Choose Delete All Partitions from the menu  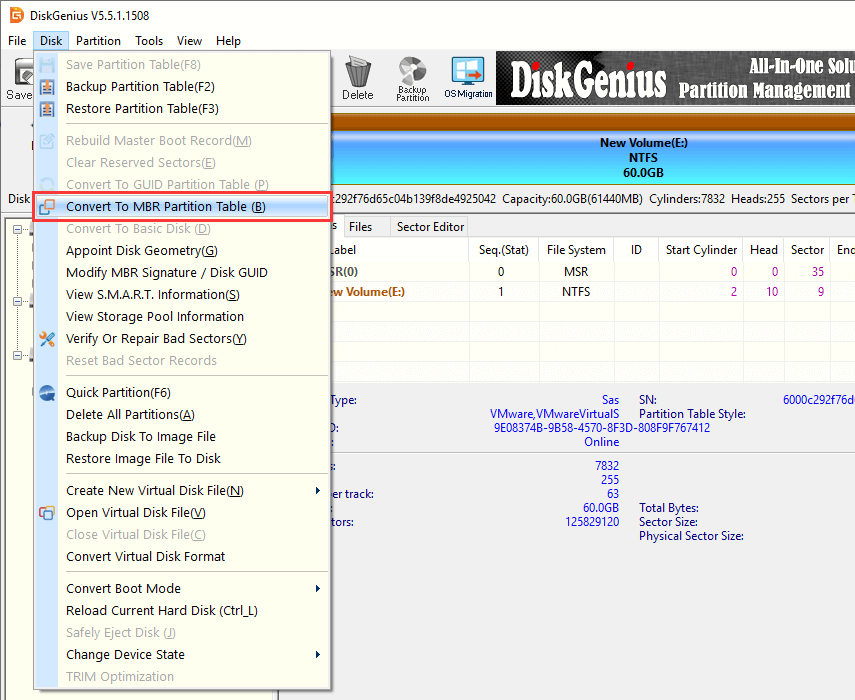click(x=130, y=415)
